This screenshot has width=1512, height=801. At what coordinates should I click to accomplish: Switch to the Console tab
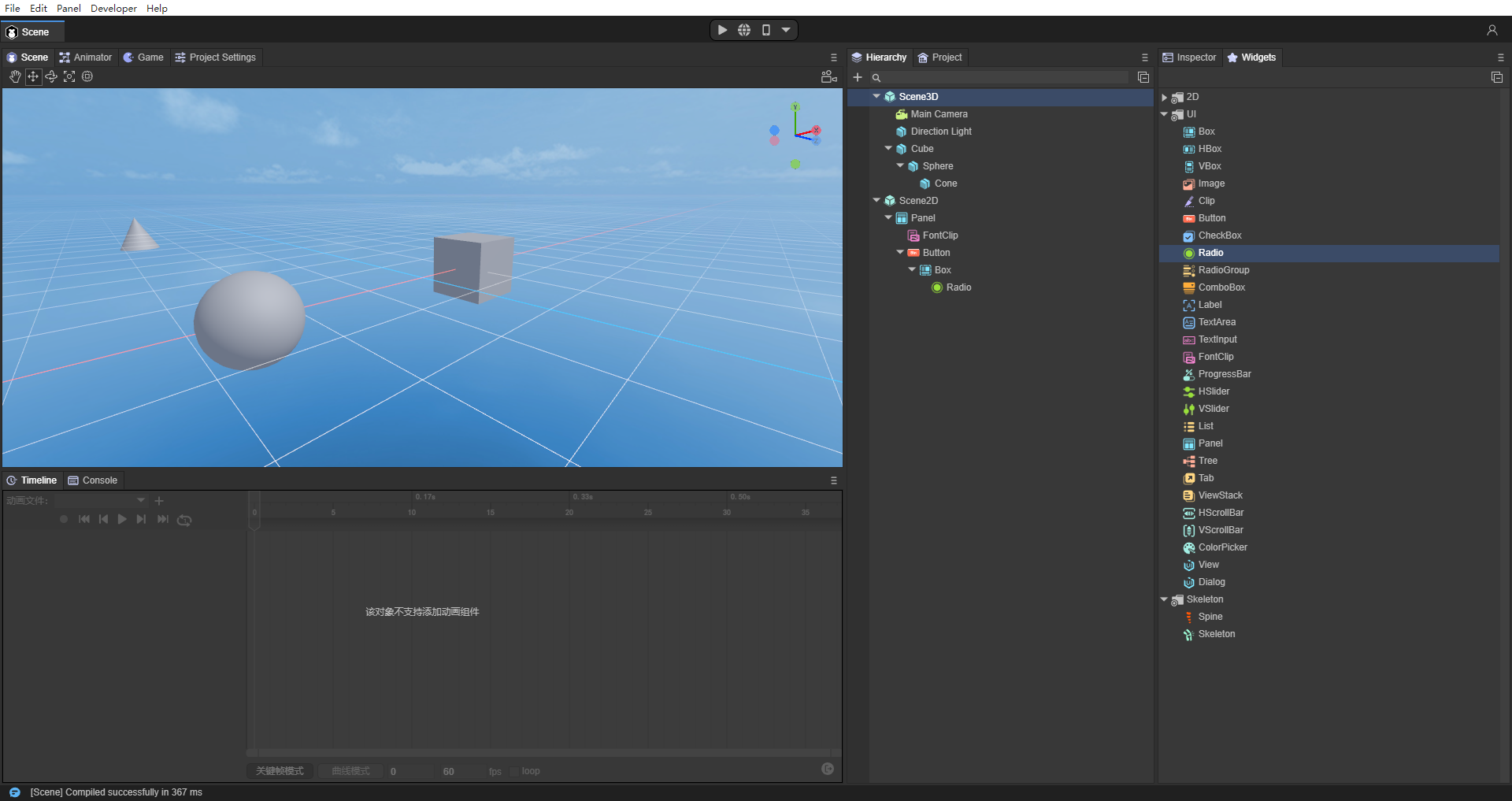[x=93, y=480]
